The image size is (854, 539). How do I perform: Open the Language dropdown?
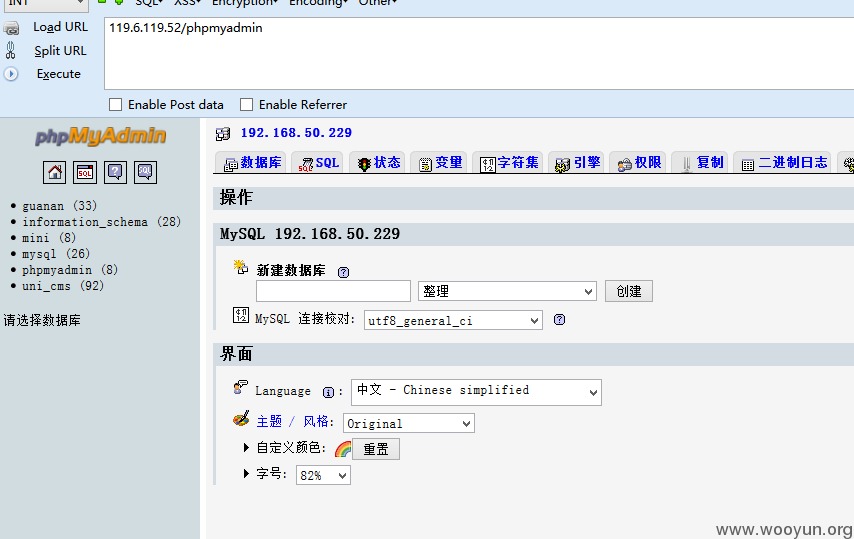click(x=476, y=392)
